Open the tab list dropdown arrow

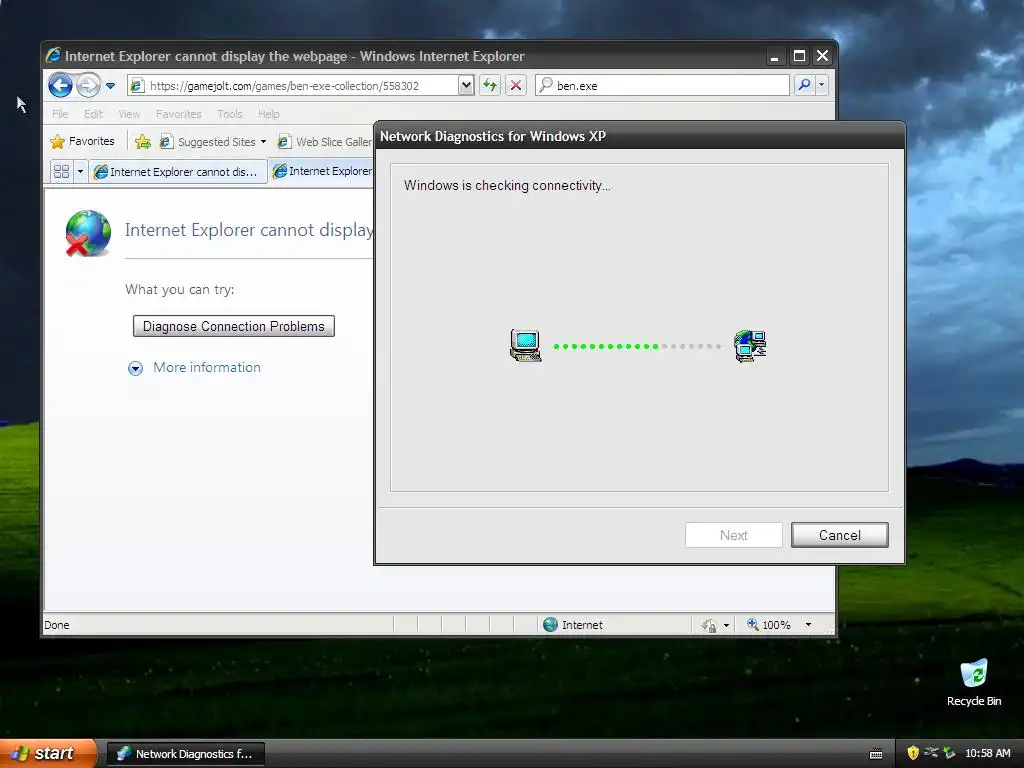[80, 172]
